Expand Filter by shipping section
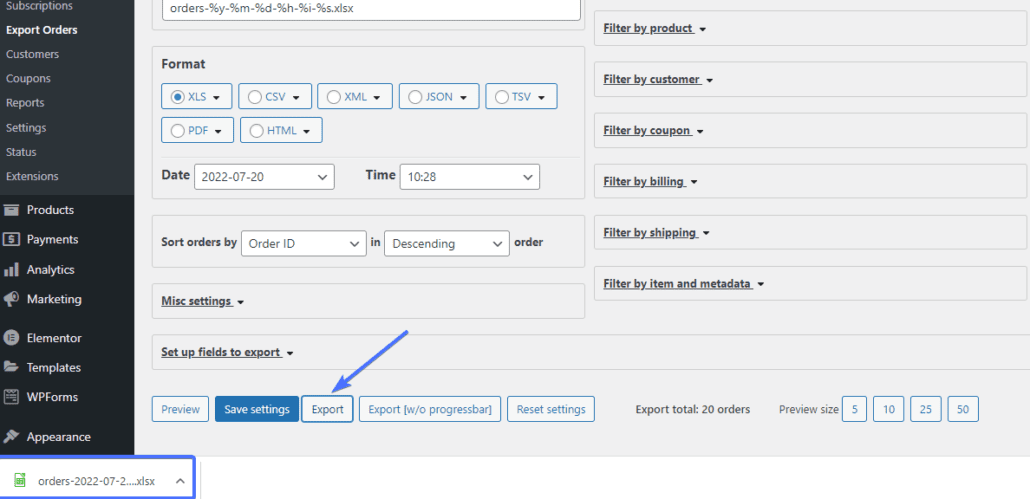This screenshot has width=1030, height=499. pos(656,233)
